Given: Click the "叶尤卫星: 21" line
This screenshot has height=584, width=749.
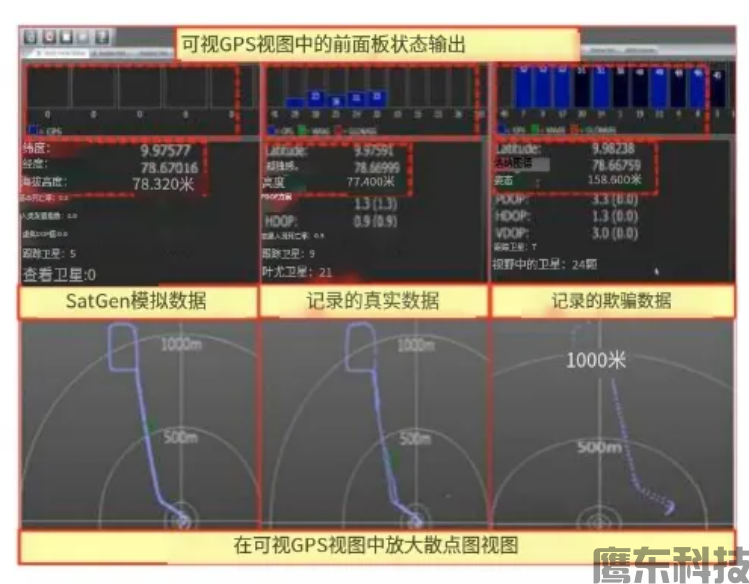Looking at the screenshot, I should [x=297, y=272].
